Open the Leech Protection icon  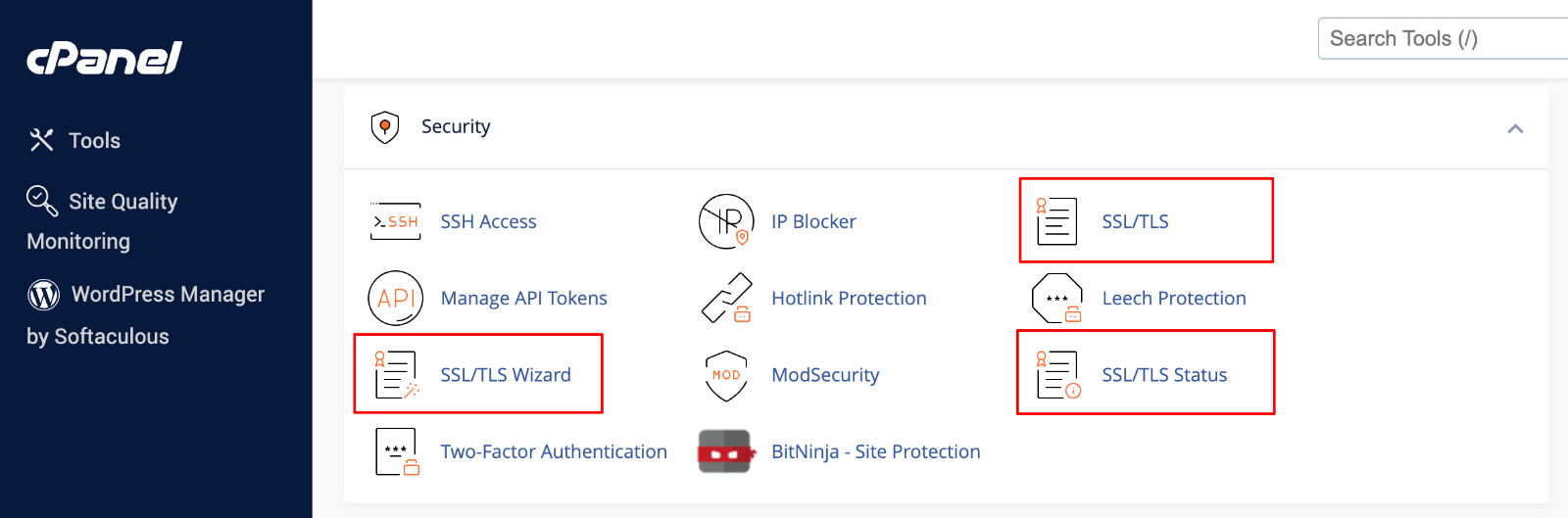[1056, 298]
